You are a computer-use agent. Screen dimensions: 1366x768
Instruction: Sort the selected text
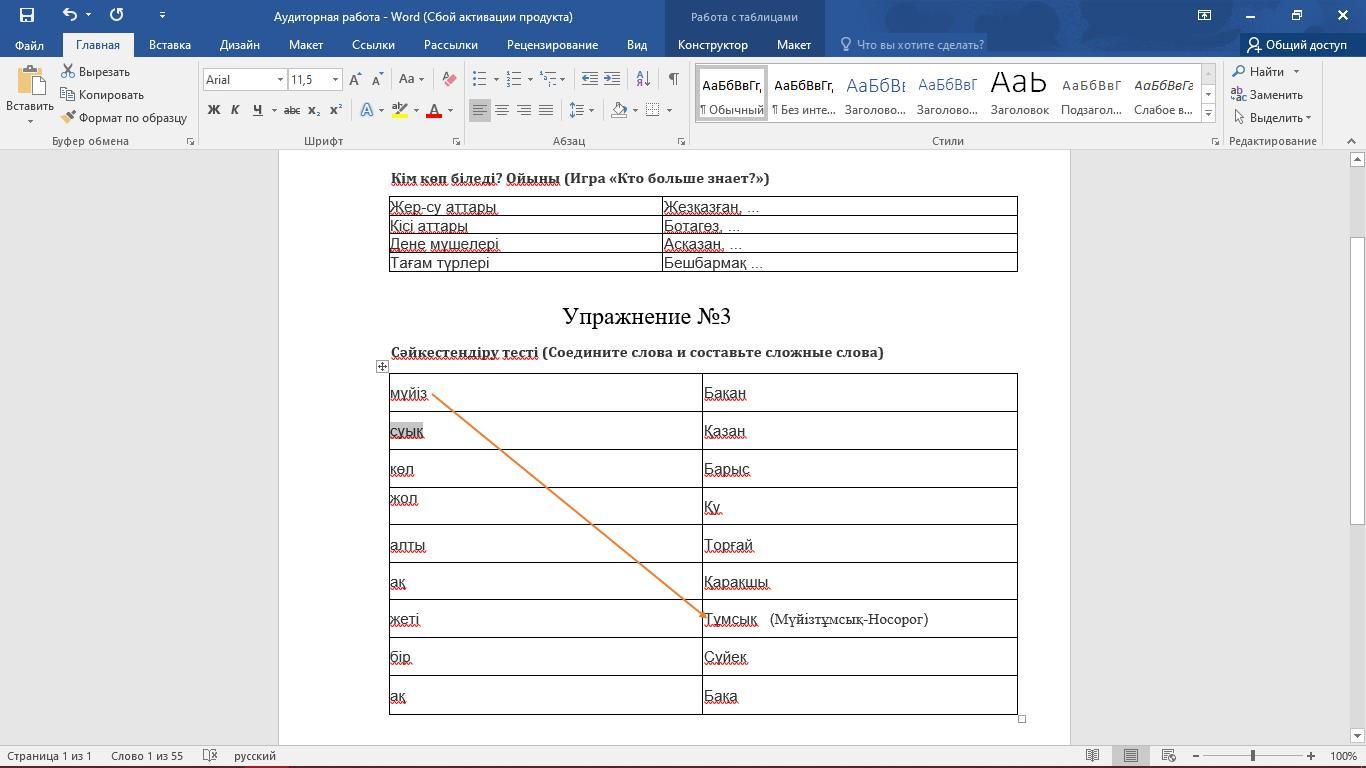click(x=643, y=79)
